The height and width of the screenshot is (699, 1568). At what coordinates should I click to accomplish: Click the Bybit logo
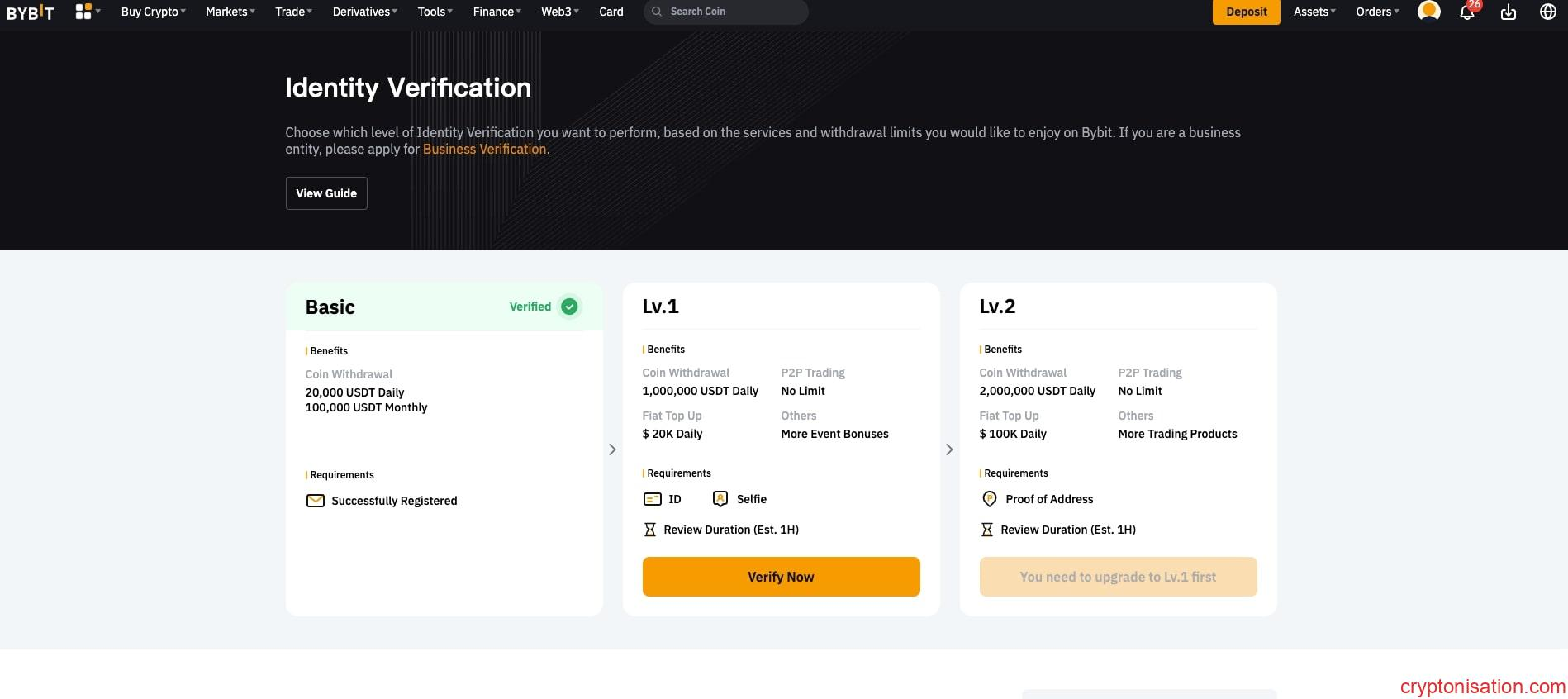(31, 12)
